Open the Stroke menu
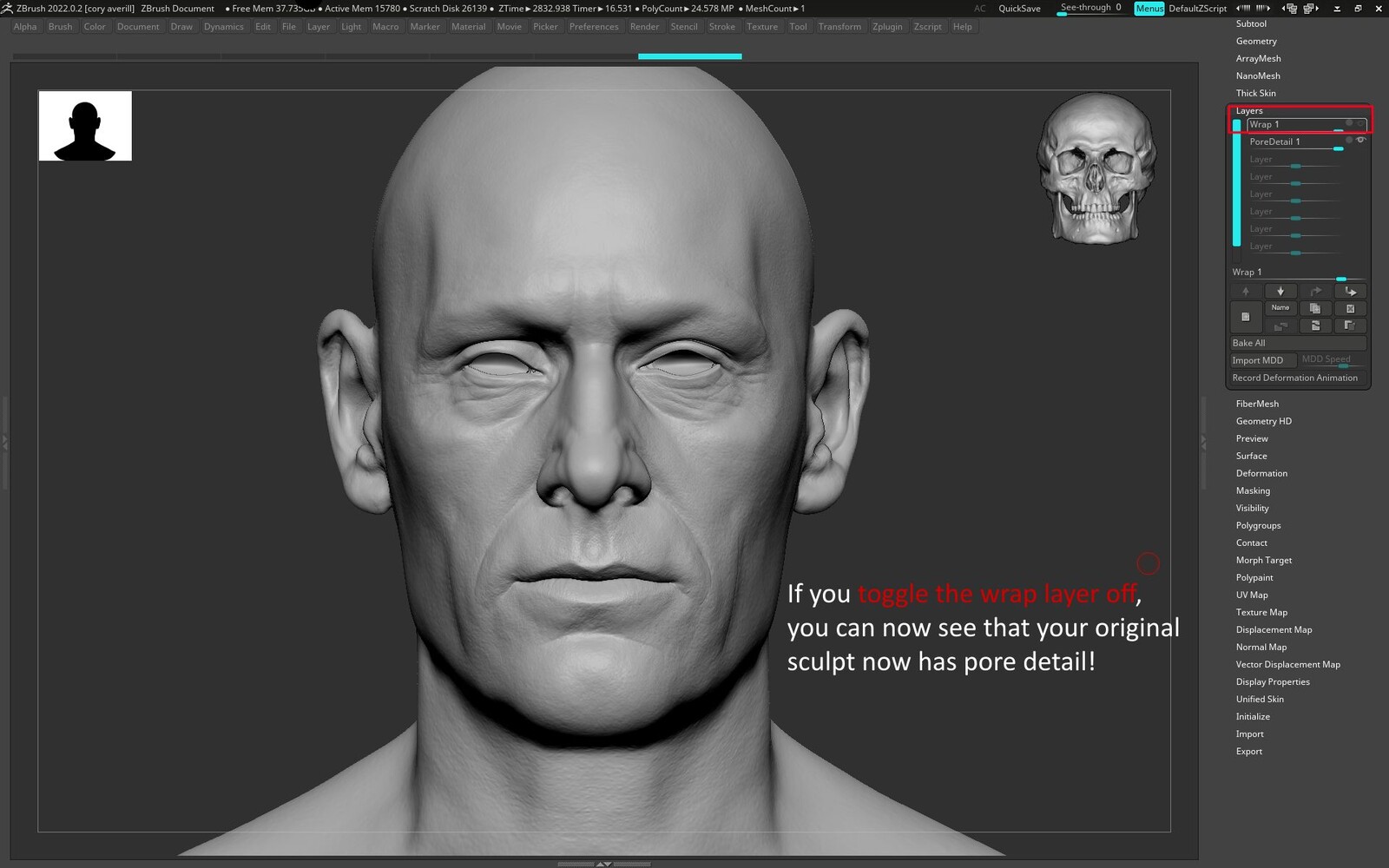This screenshot has width=1389, height=868. [x=721, y=27]
